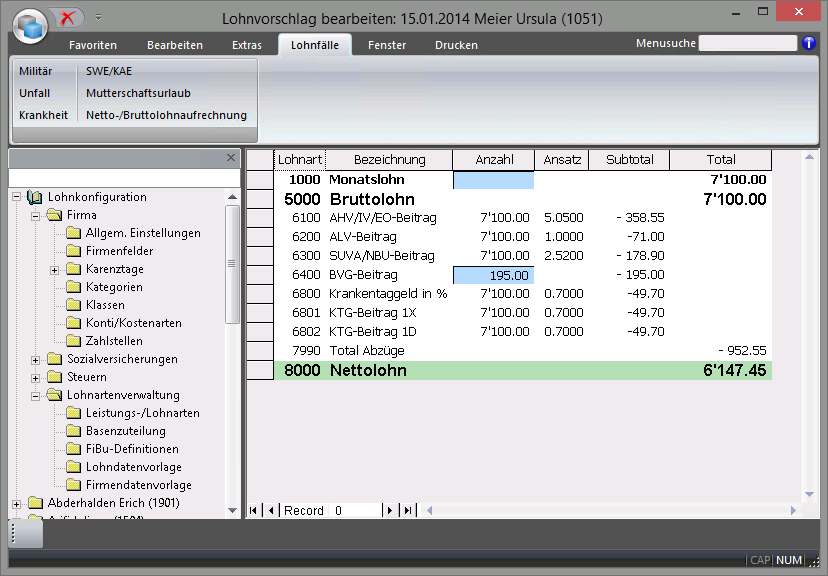Image resolution: width=828 pixels, height=576 pixels.
Task: Open Netto-/Bruttolohnaufrechnung
Action: [x=166, y=115]
